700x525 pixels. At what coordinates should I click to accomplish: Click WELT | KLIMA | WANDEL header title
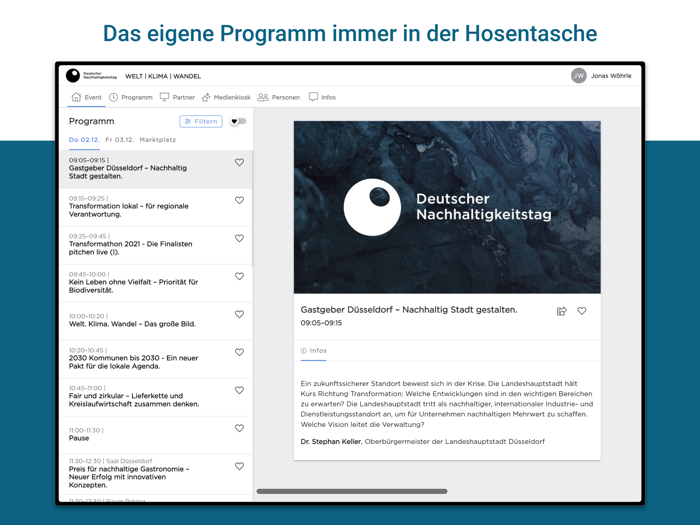tap(163, 76)
